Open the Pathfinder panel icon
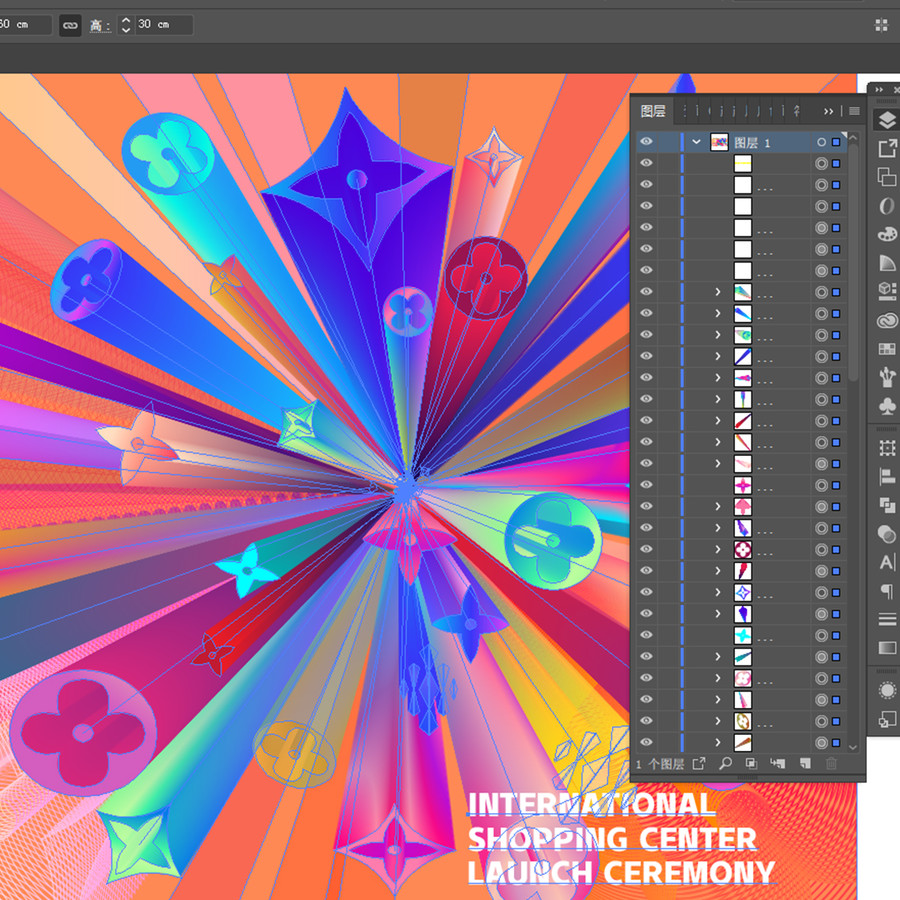The image size is (900, 900). coord(887,505)
